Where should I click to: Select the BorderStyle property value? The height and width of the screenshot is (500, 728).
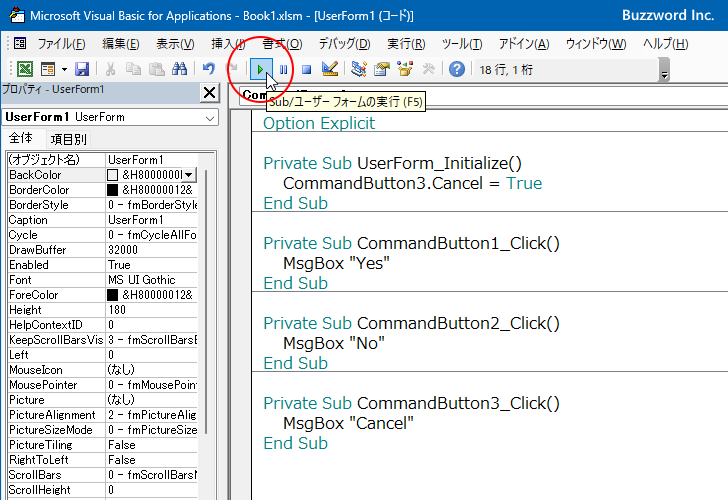pos(152,205)
